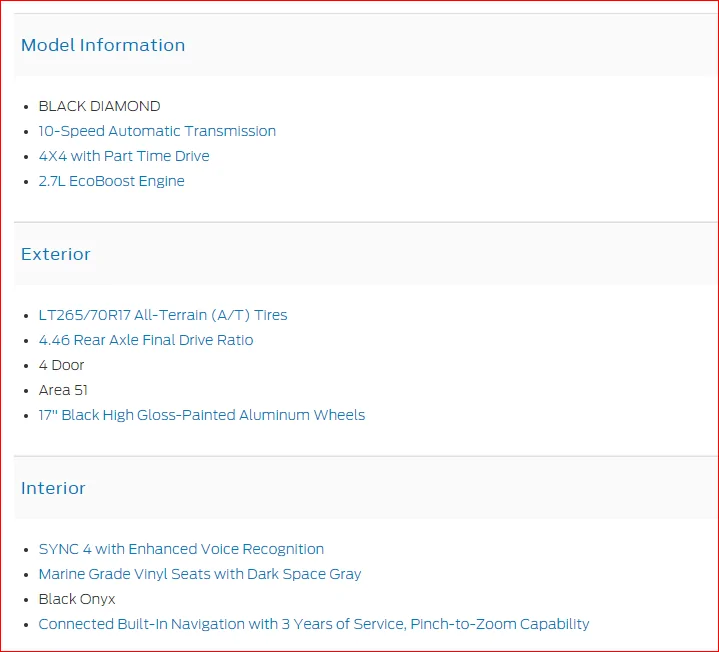
Task: Click the BLACK DIAMOND list item
Action: (x=100, y=106)
